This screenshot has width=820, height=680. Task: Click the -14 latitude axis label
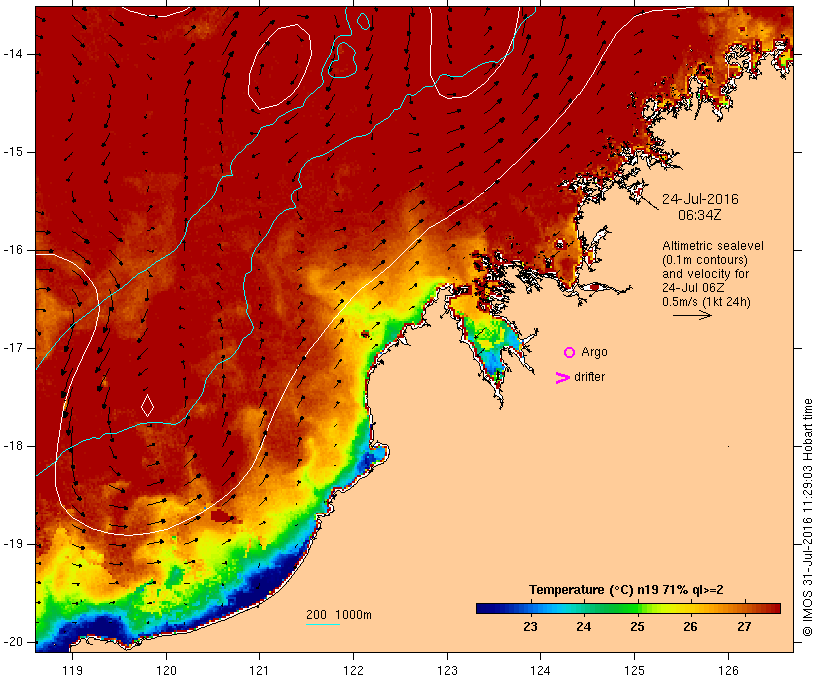point(13,54)
